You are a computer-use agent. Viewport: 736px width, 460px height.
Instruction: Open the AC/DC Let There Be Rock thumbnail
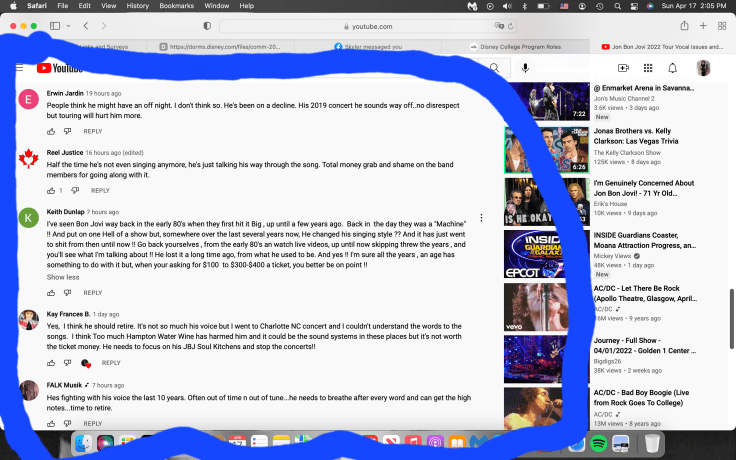click(530, 305)
